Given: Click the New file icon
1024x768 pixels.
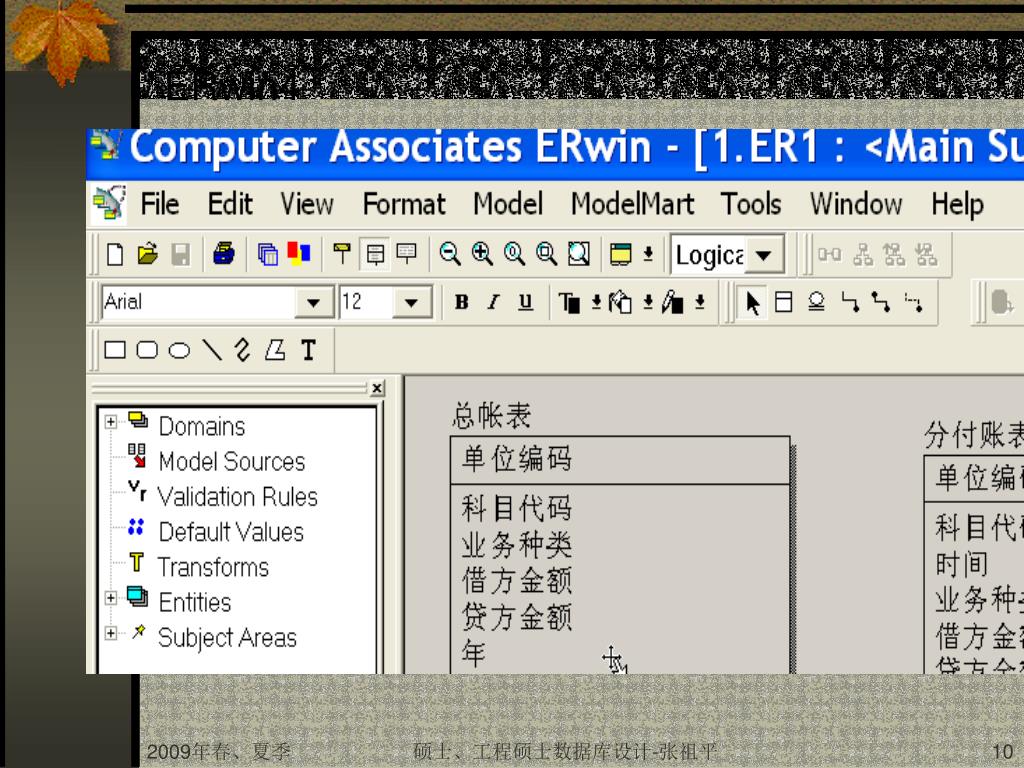Looking at the screenshot, I should pyautogui.click(x=115, y=254).
